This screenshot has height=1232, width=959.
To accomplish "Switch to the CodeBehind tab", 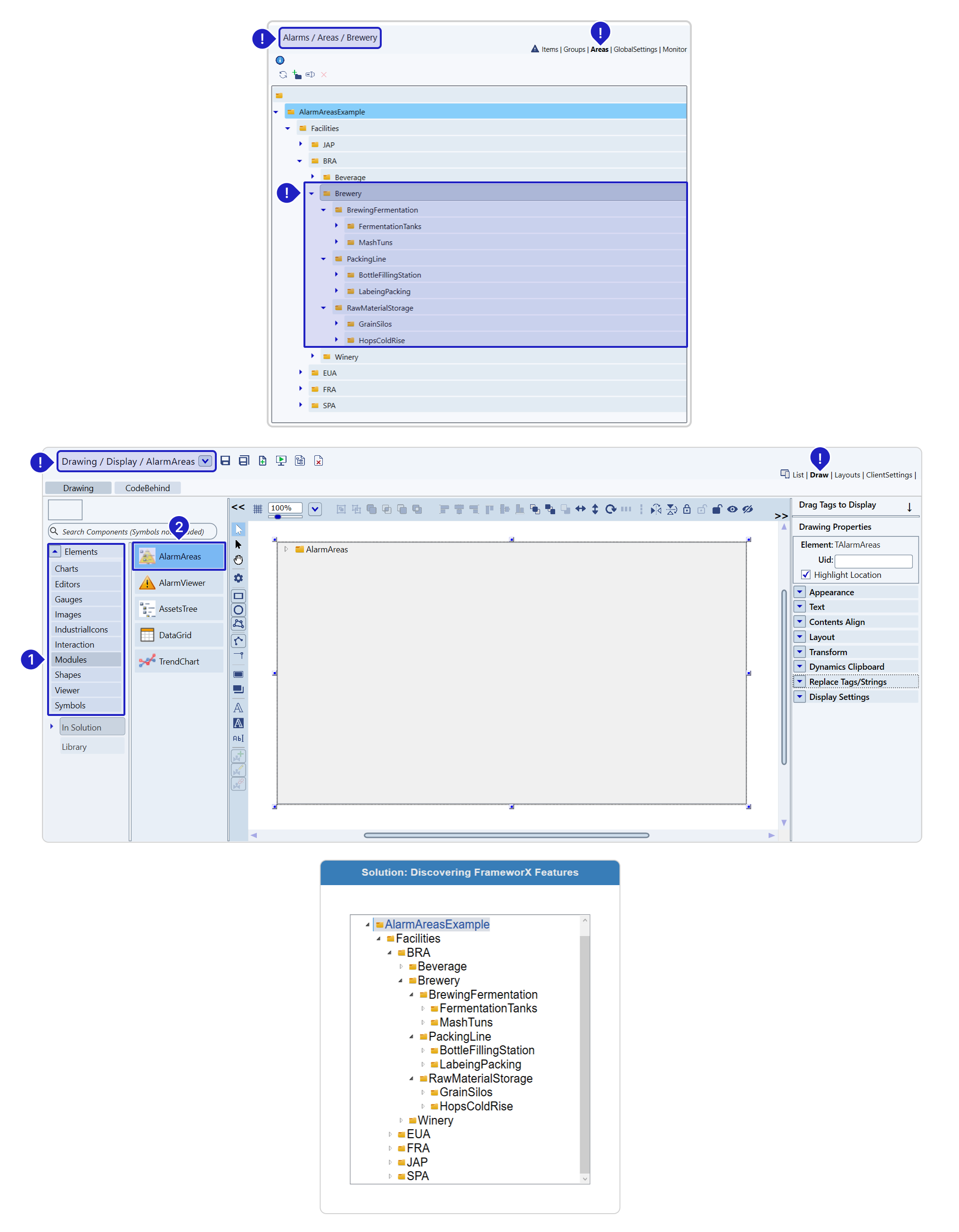I will [147, 488].
